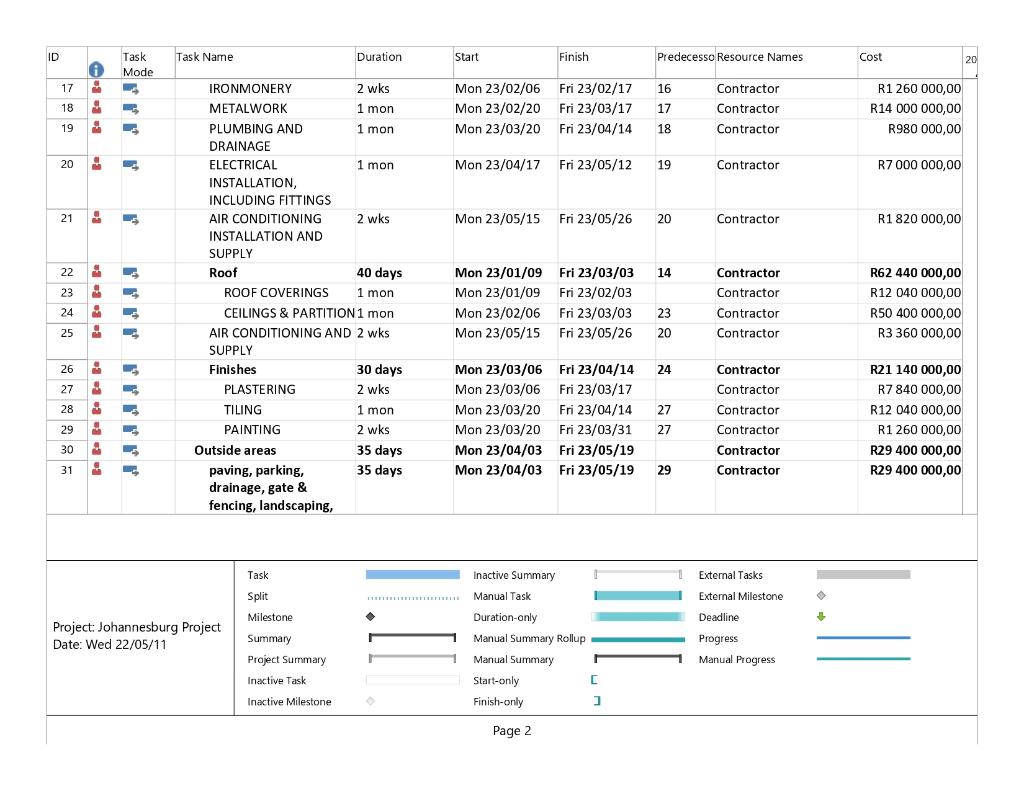Select the Roof summary task name

(223, 272)
